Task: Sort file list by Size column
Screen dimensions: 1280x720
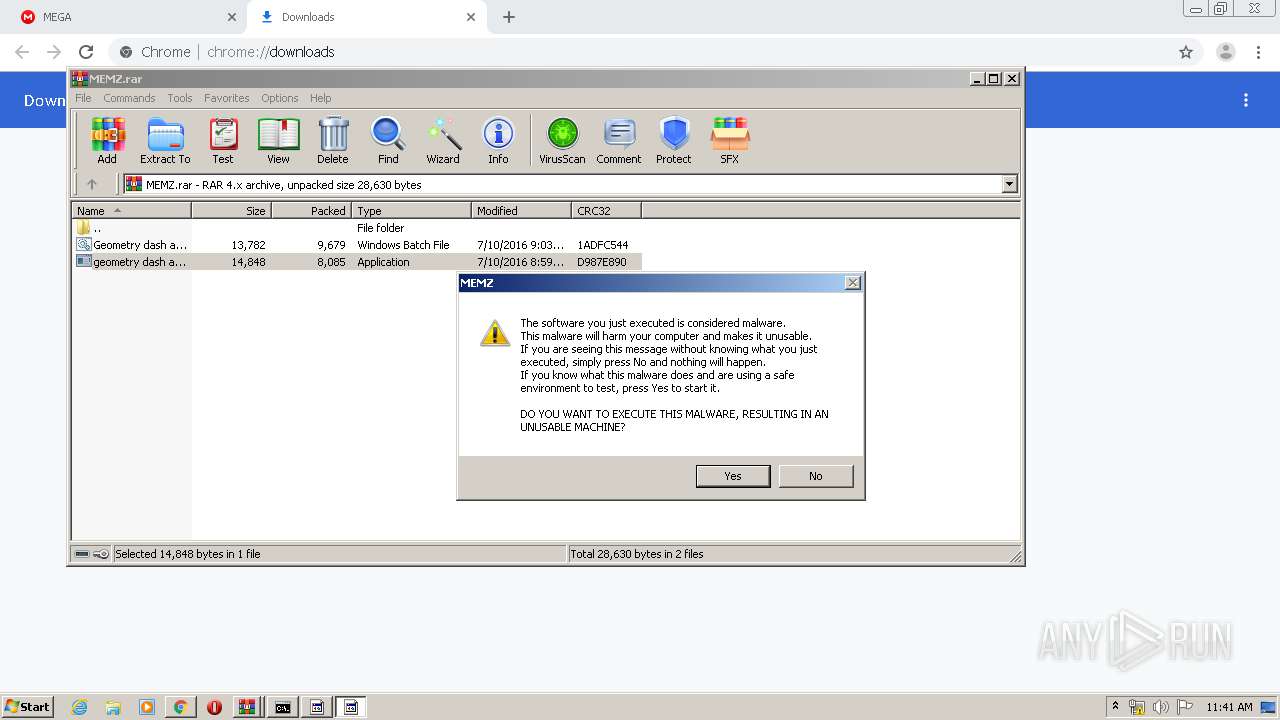Action: pos(231,210)
